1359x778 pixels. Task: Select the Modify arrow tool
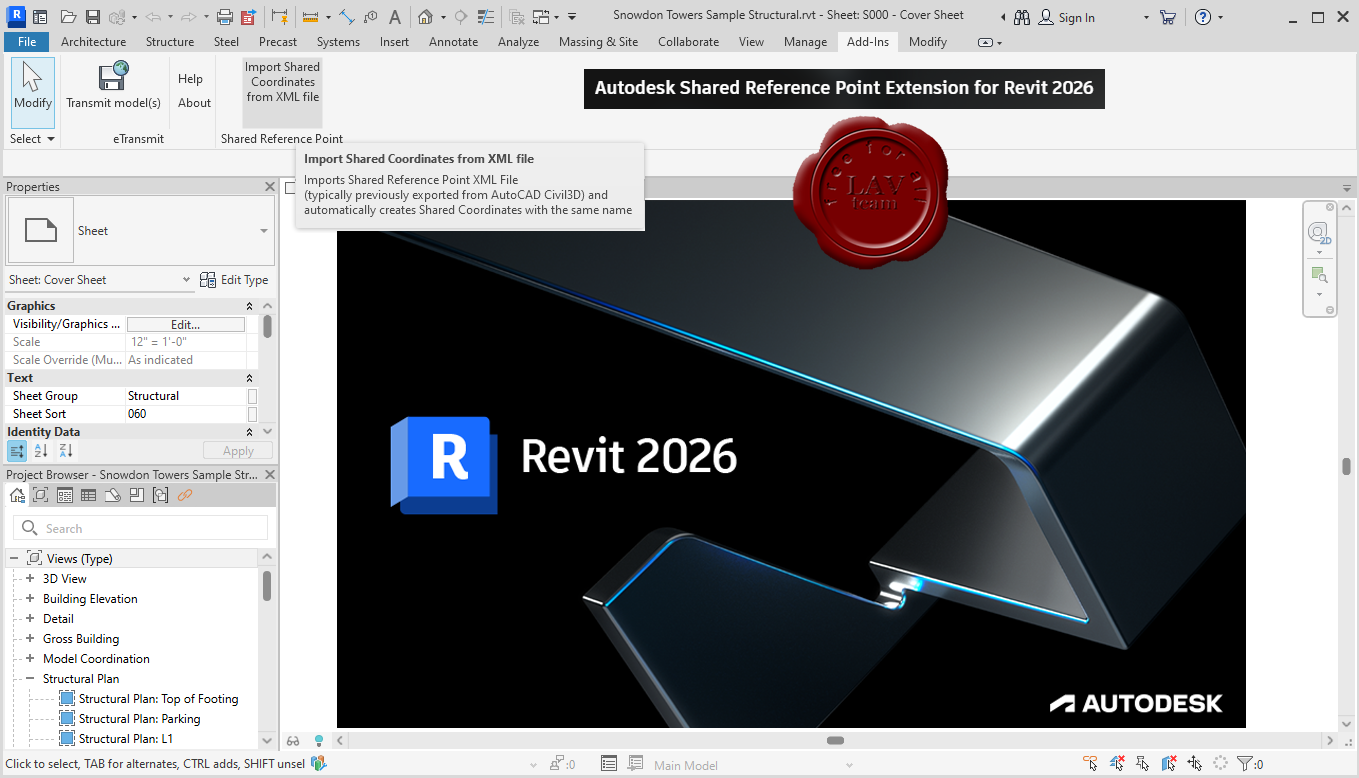[x=33, y=90]
